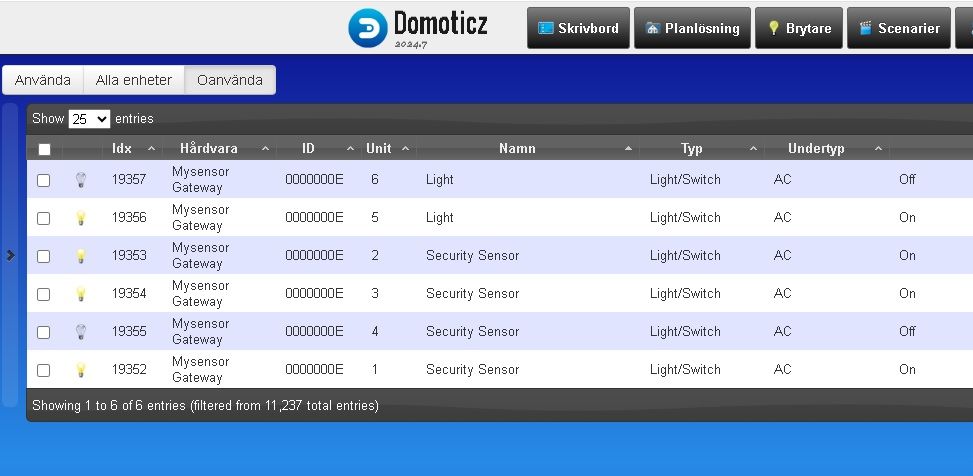Open the Scenarier page

coord(899,28)
